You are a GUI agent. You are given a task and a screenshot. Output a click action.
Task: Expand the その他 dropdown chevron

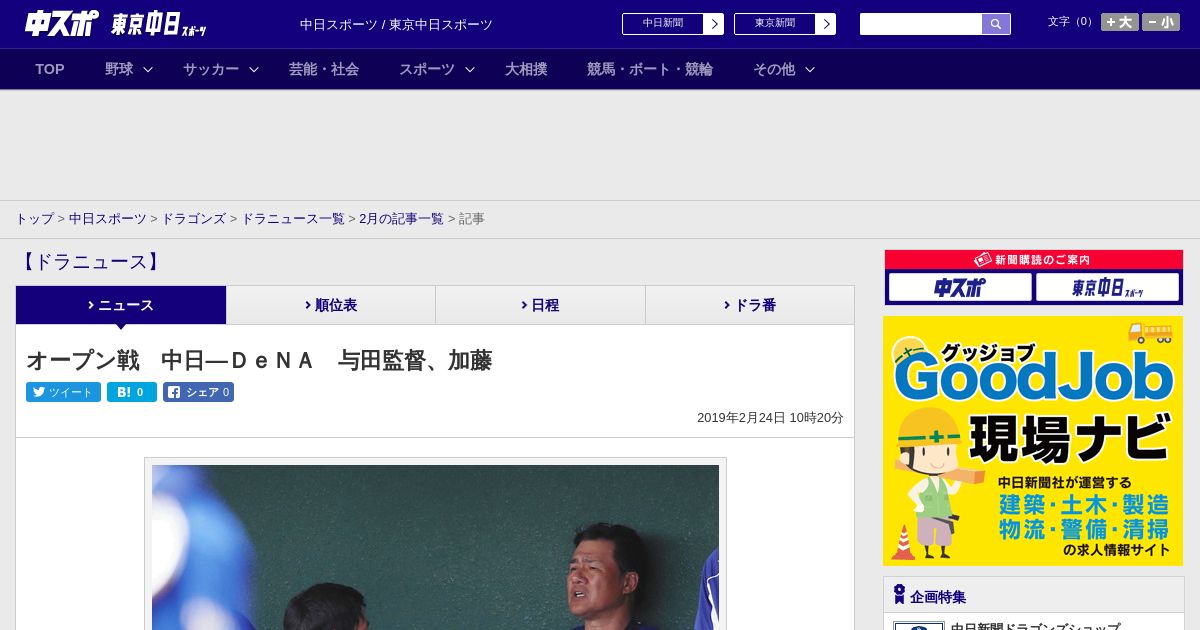(810, 69)
